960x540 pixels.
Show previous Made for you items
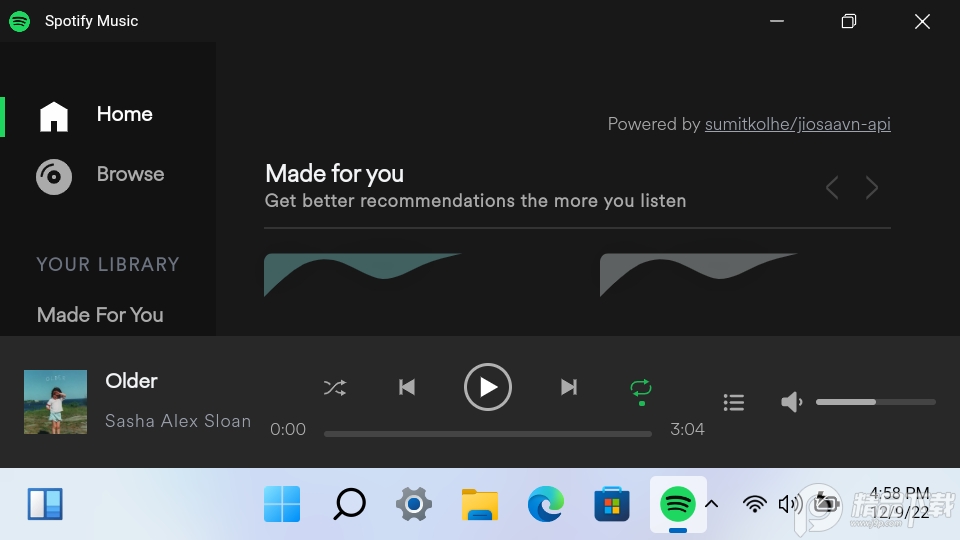[831, 187]
